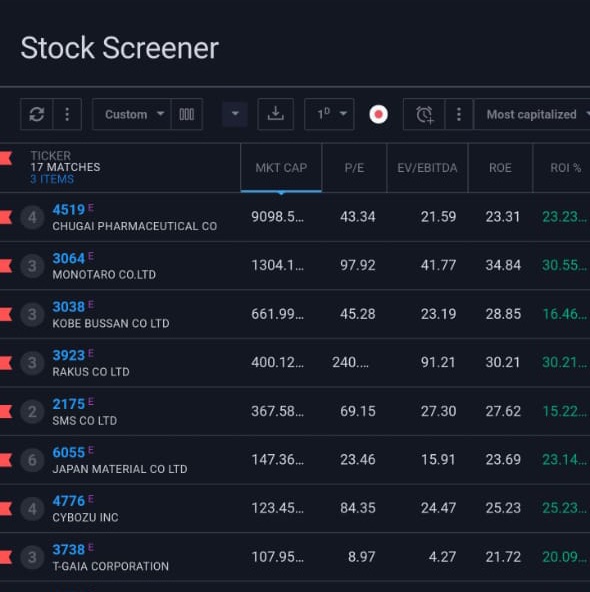Click the rating badge 3 beside 3923
Viewport: 590px width, 592px height.
(32, 363)
